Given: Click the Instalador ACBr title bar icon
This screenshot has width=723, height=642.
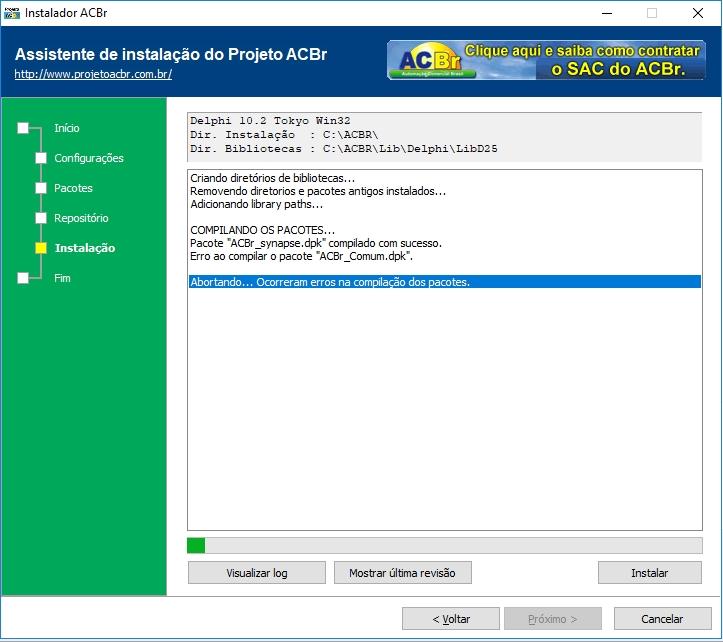Looking at the screenshot, I should pyautogui.click(x=12, y=13).
